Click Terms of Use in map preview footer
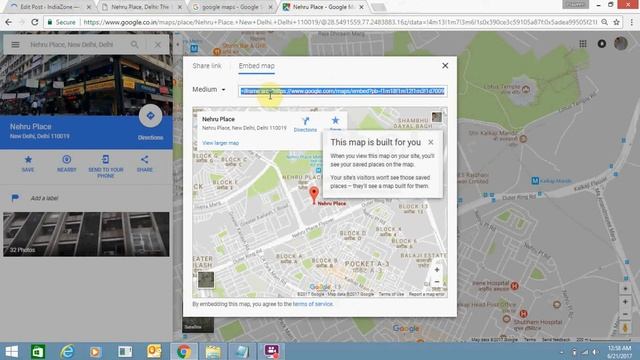The height and width of the screenshot is (360, 640). (x=391, y=294)
